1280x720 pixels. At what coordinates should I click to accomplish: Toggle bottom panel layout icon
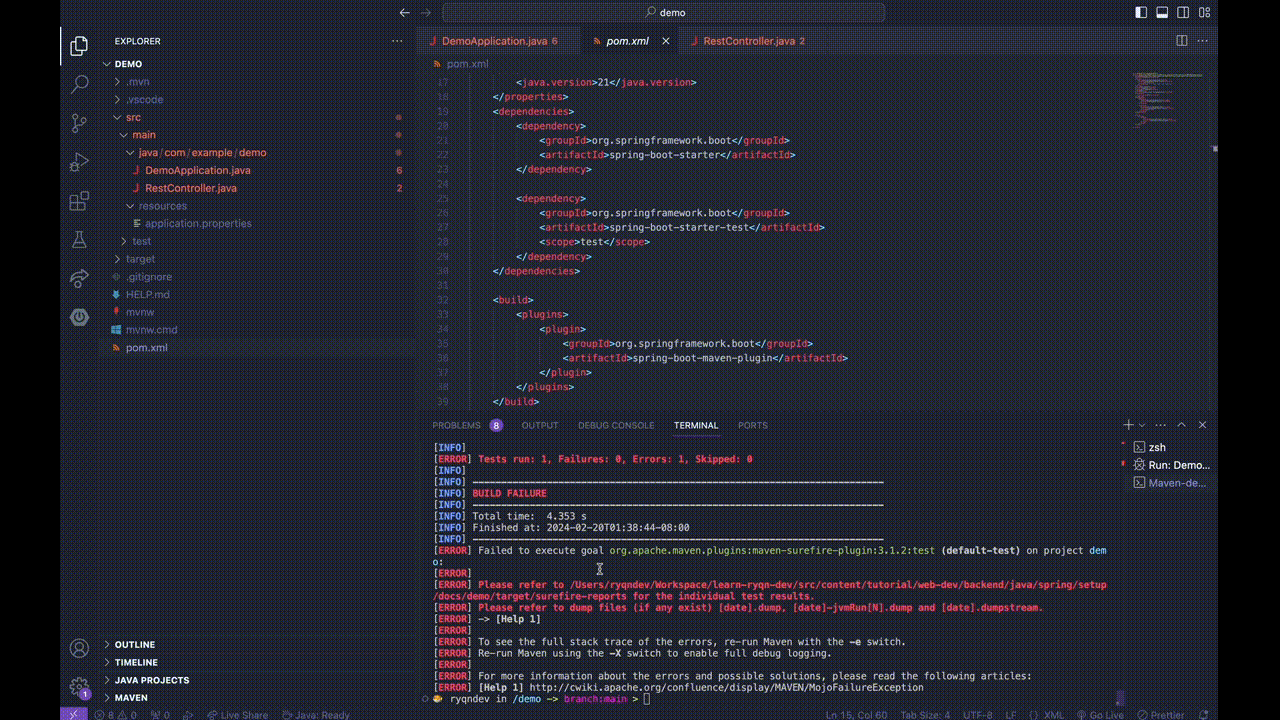[x=1163, y=13]
